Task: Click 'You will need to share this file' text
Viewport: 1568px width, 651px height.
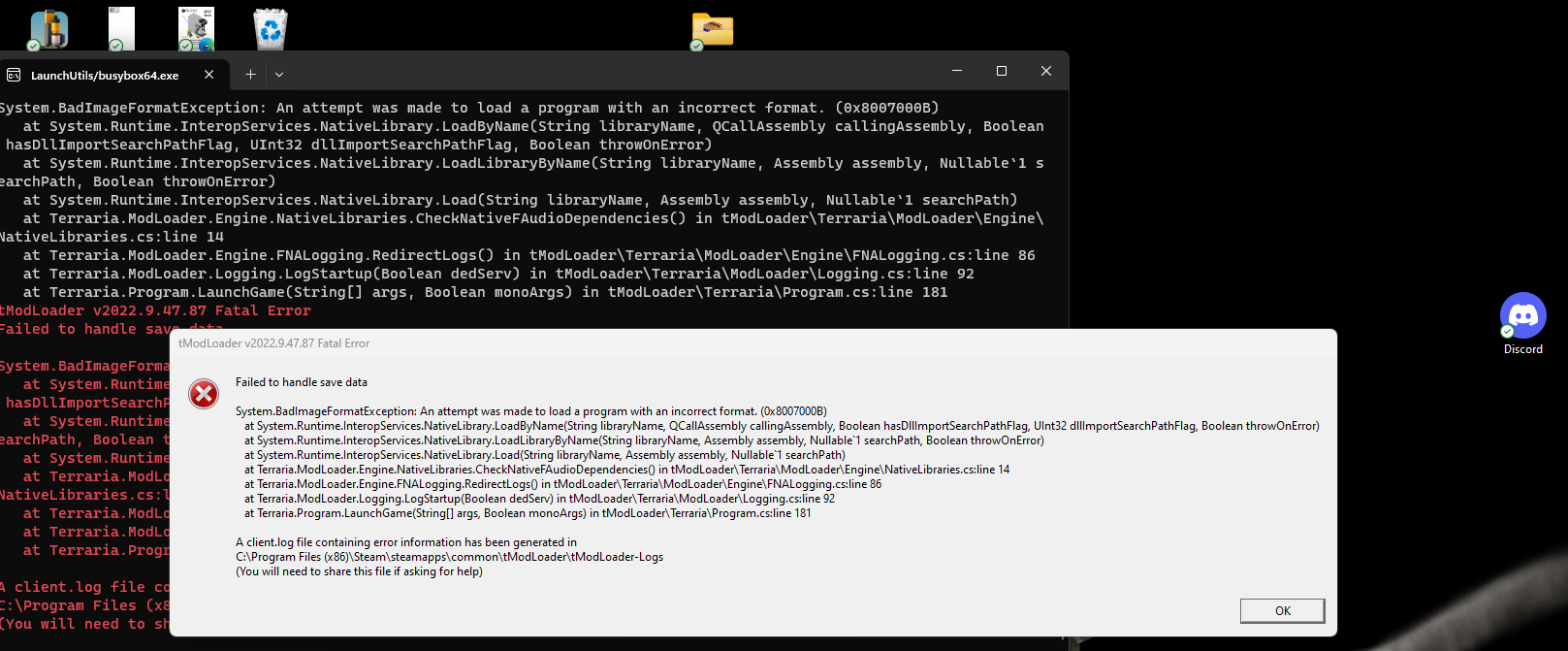Action: tap(359, 571)
